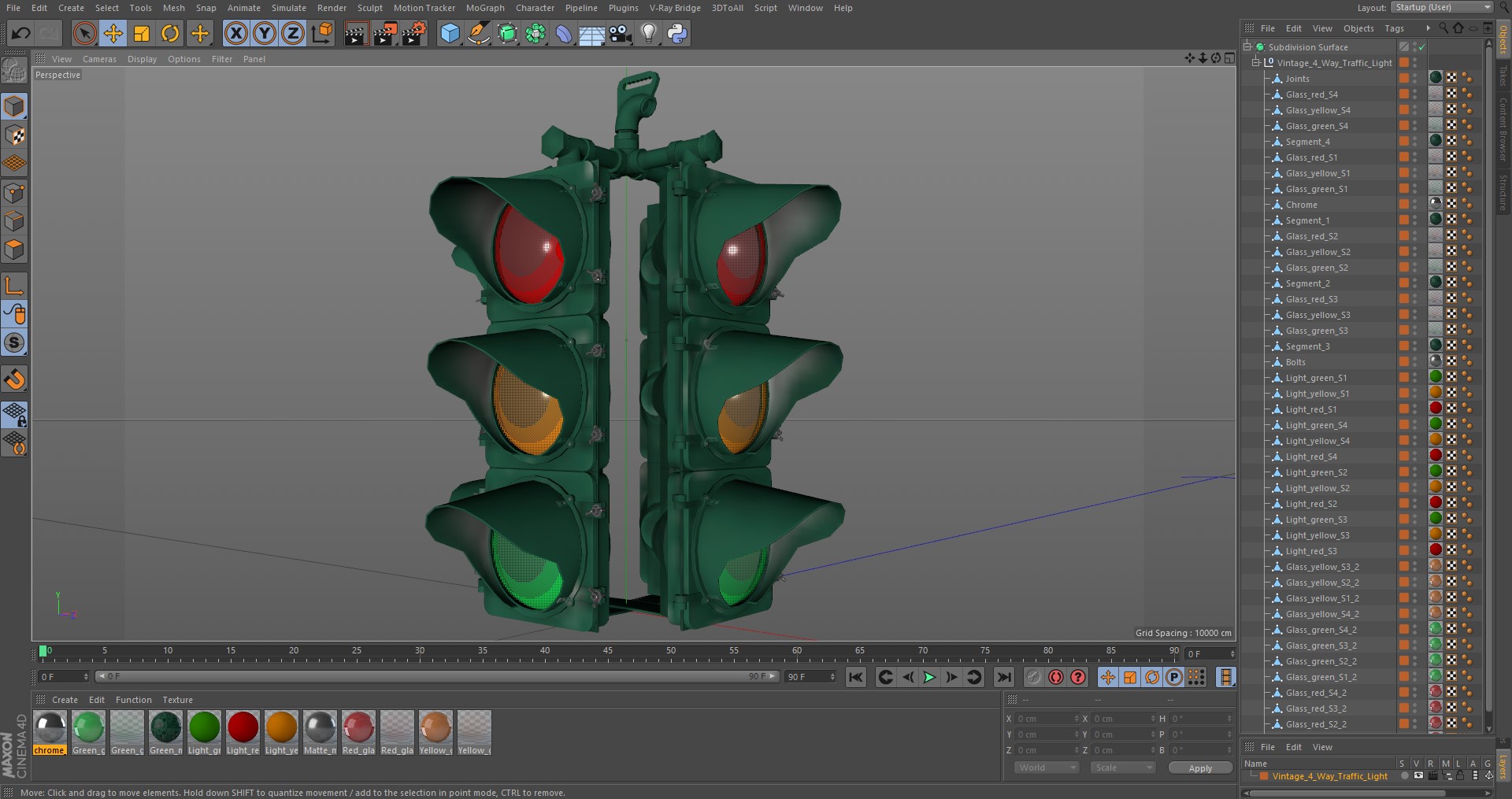Image resolution: width=1512 pixels, height=799 pixels.
Task: Toggle record active objects button
Action: click(1034, 677)
